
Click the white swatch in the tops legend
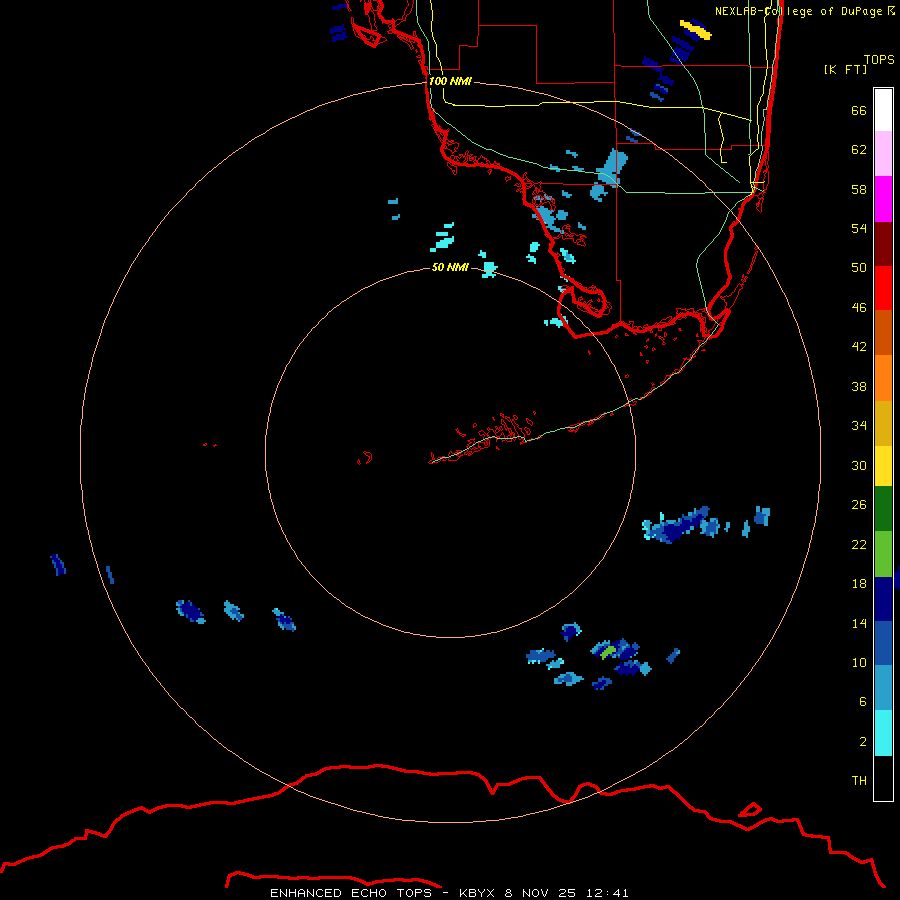tap(883, 110)
